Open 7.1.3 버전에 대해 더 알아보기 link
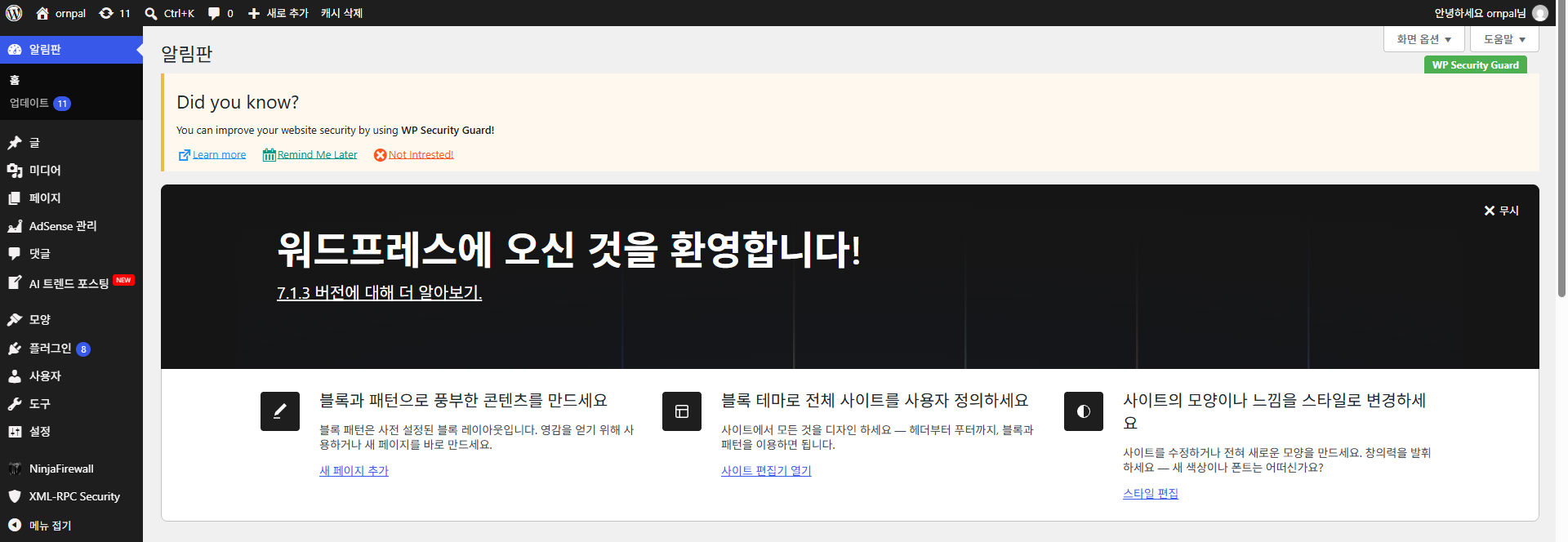The height and width of the screenshot is (542, 1568). [x=379, y=292]
